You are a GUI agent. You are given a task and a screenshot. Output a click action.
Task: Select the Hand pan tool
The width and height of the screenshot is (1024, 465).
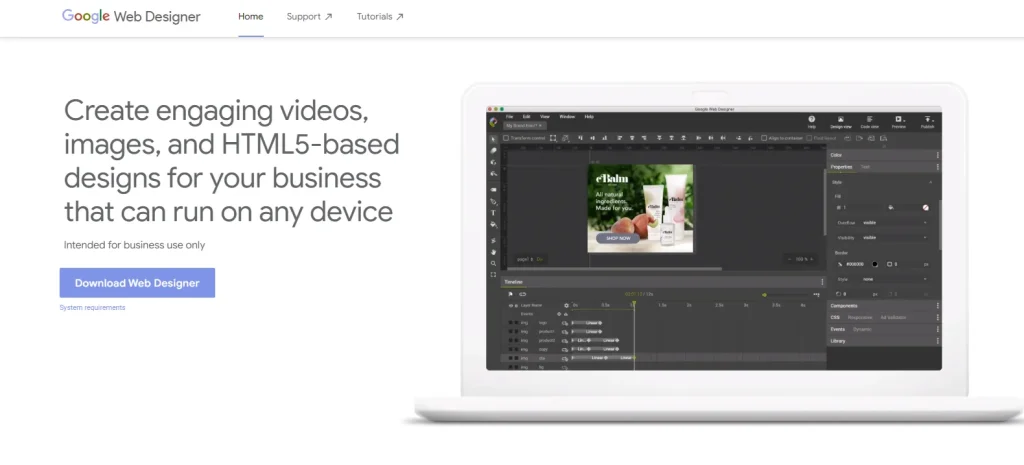tap(493, 252)
